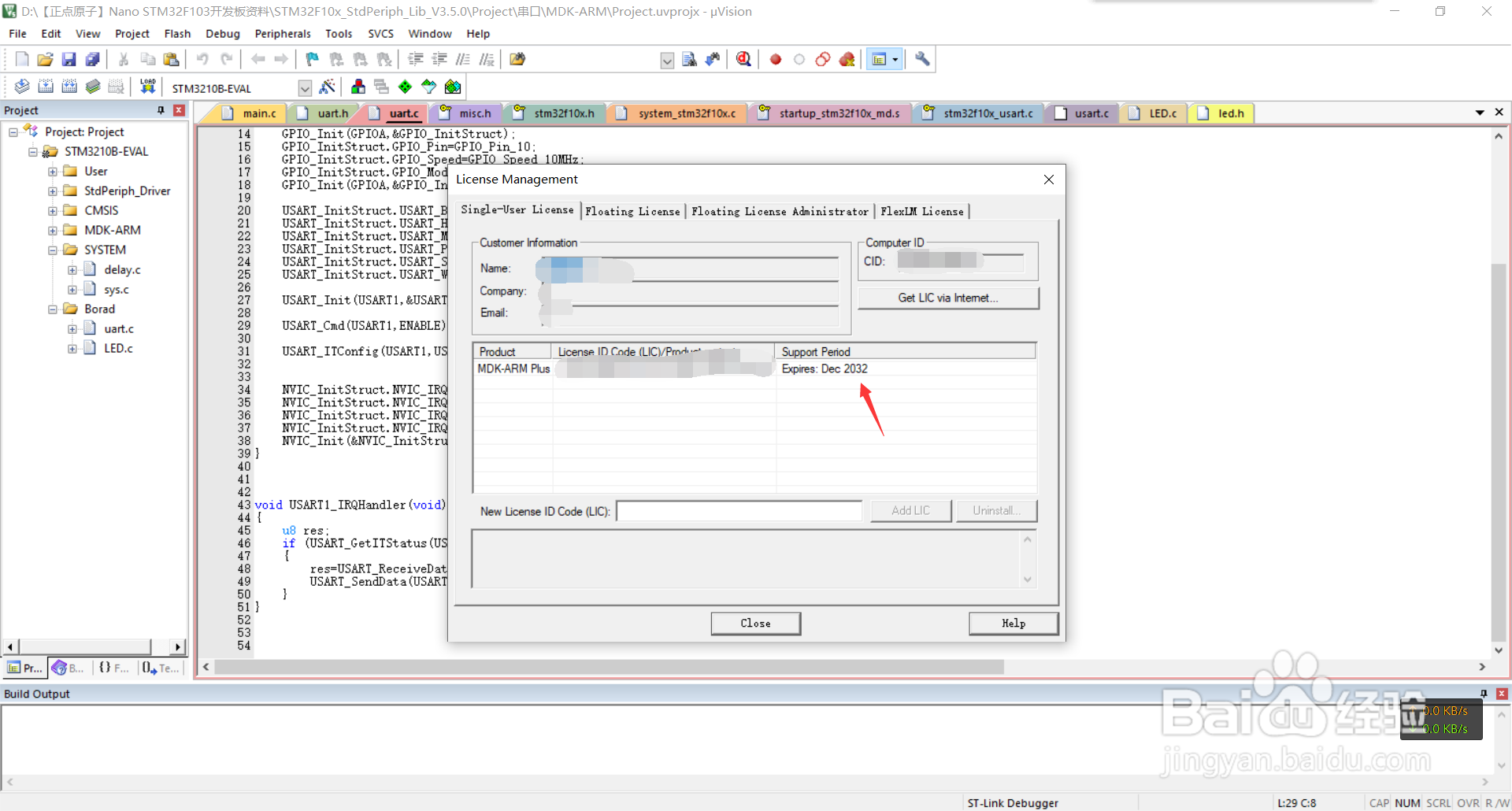
Task: Click the editor horizontal scrollbar
Action: [x=609, y=667]
